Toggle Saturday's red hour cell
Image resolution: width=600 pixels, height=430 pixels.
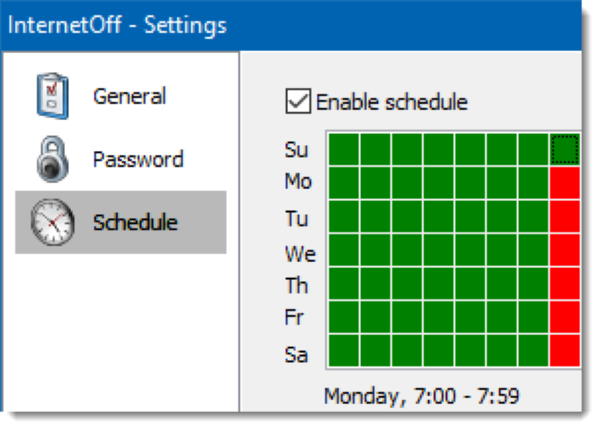click(x=565, y=351)
